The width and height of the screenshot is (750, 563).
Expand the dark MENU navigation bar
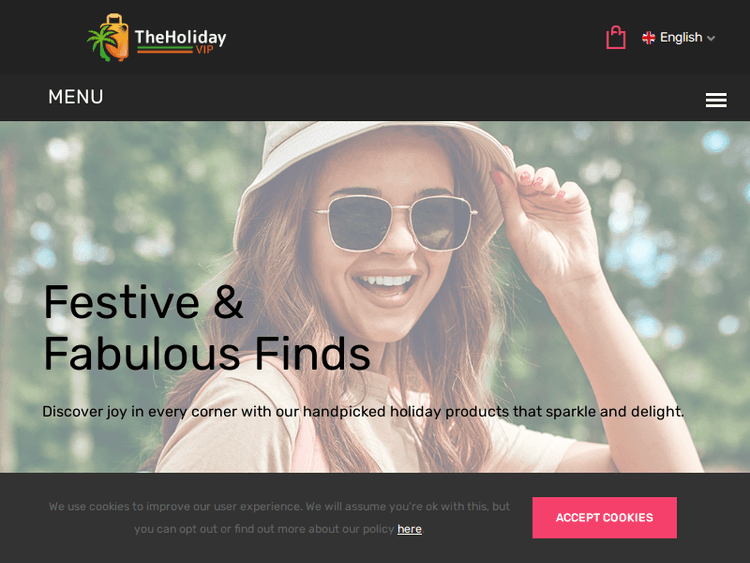pyautogui.click(x=375, y=97)
